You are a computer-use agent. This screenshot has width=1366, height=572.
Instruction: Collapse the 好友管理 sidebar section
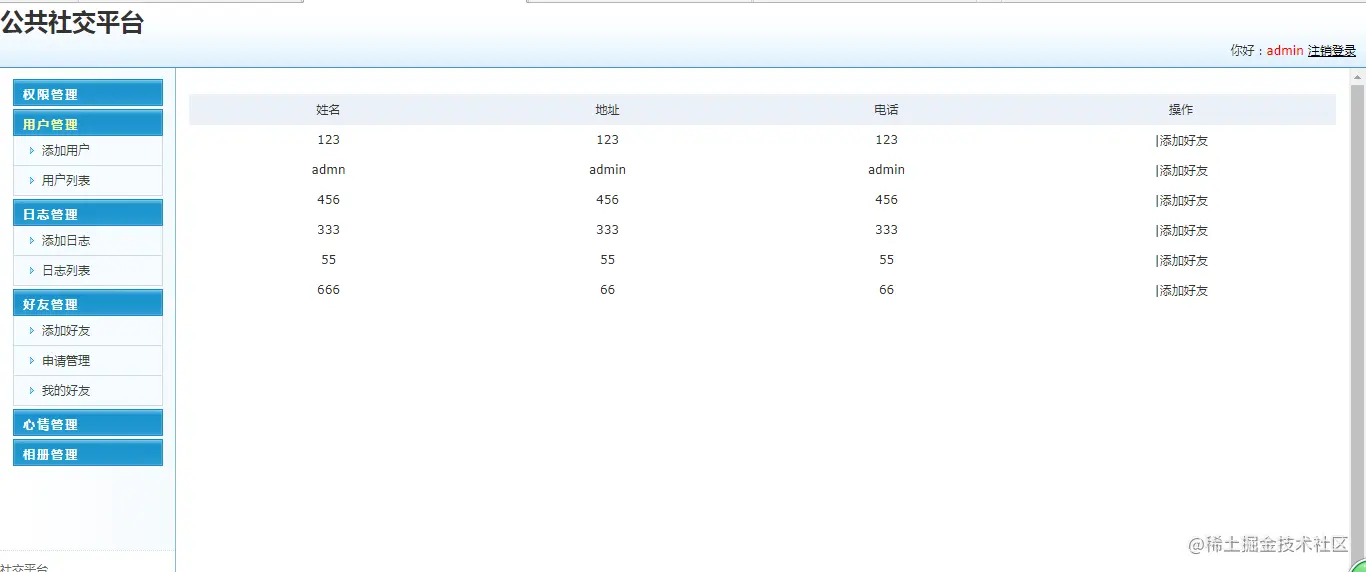[87, 304]
